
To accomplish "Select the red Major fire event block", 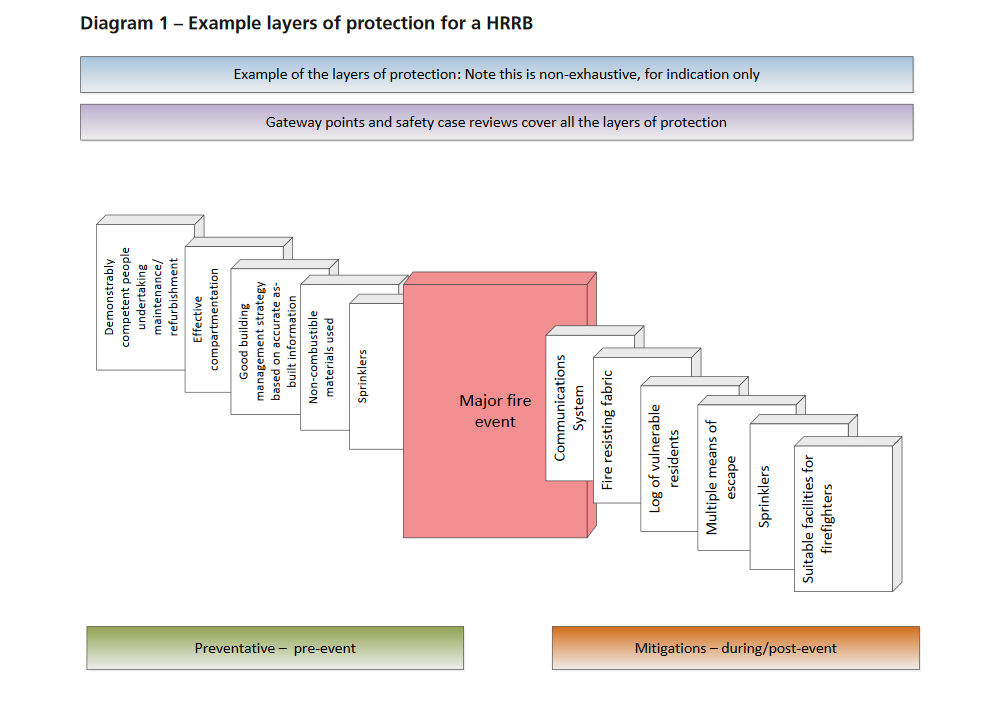I will [495, 410].
